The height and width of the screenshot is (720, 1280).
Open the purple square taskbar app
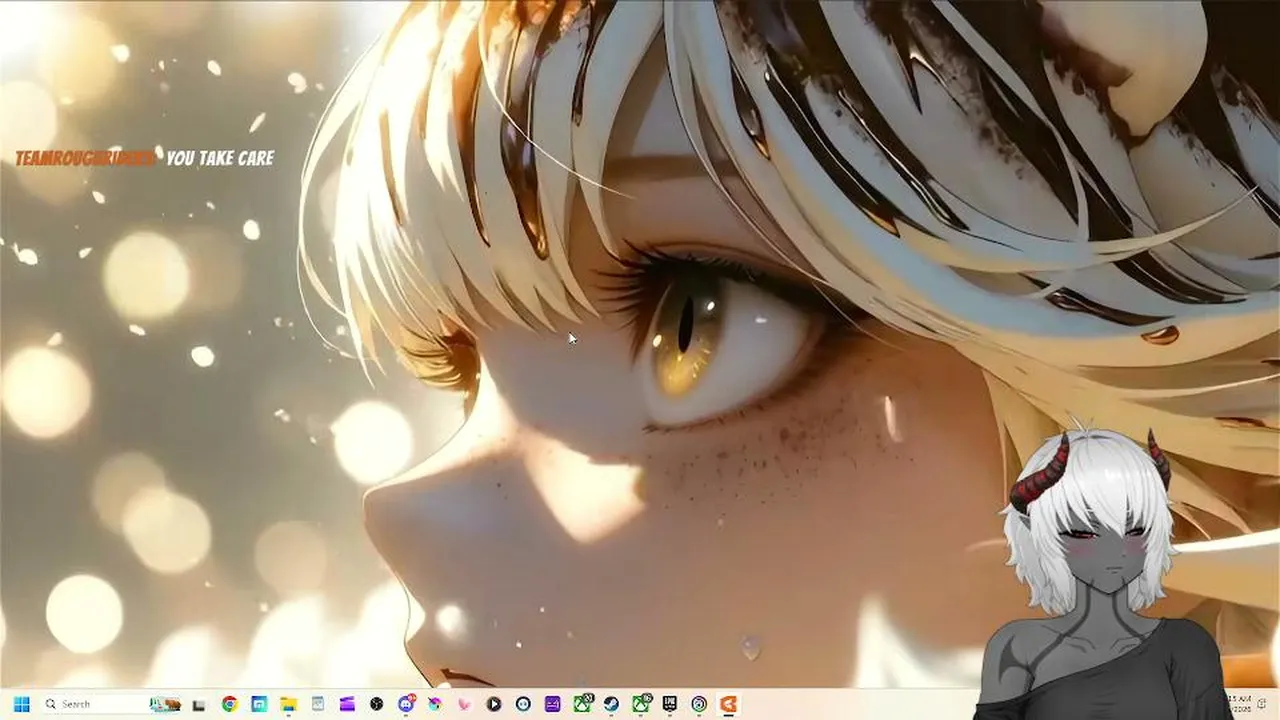[552, 704]
